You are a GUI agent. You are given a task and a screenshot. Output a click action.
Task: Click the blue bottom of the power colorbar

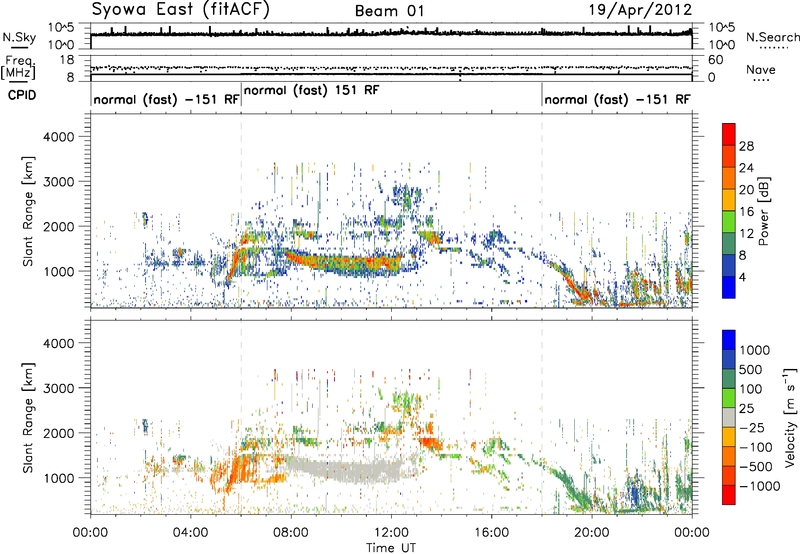pyautogui.click(x=729, y=287)
